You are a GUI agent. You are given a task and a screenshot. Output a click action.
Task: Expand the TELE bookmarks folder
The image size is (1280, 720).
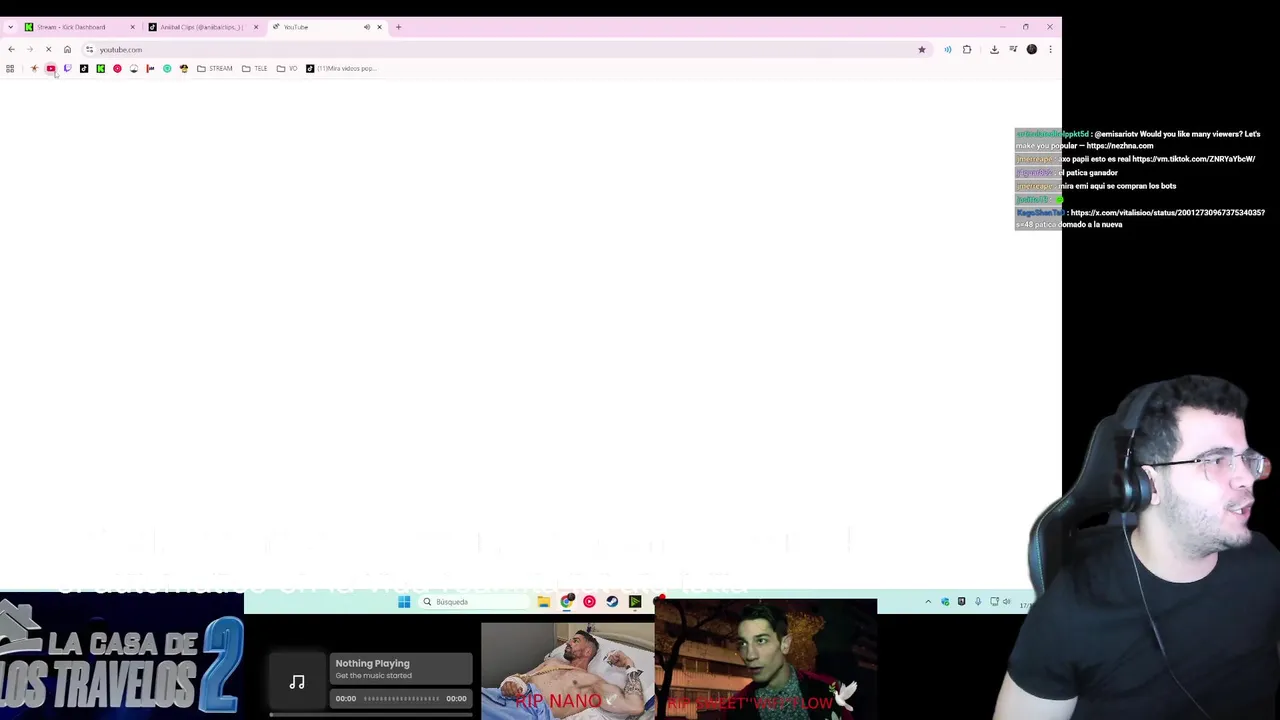click(x=255, y=68)
